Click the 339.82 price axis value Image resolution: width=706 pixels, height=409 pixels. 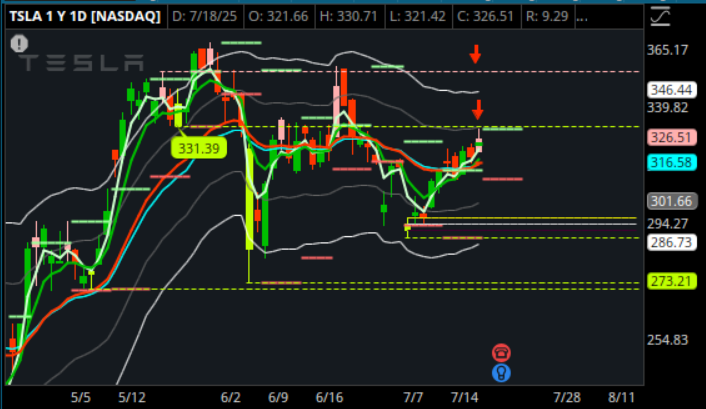[x=668, y=108]
